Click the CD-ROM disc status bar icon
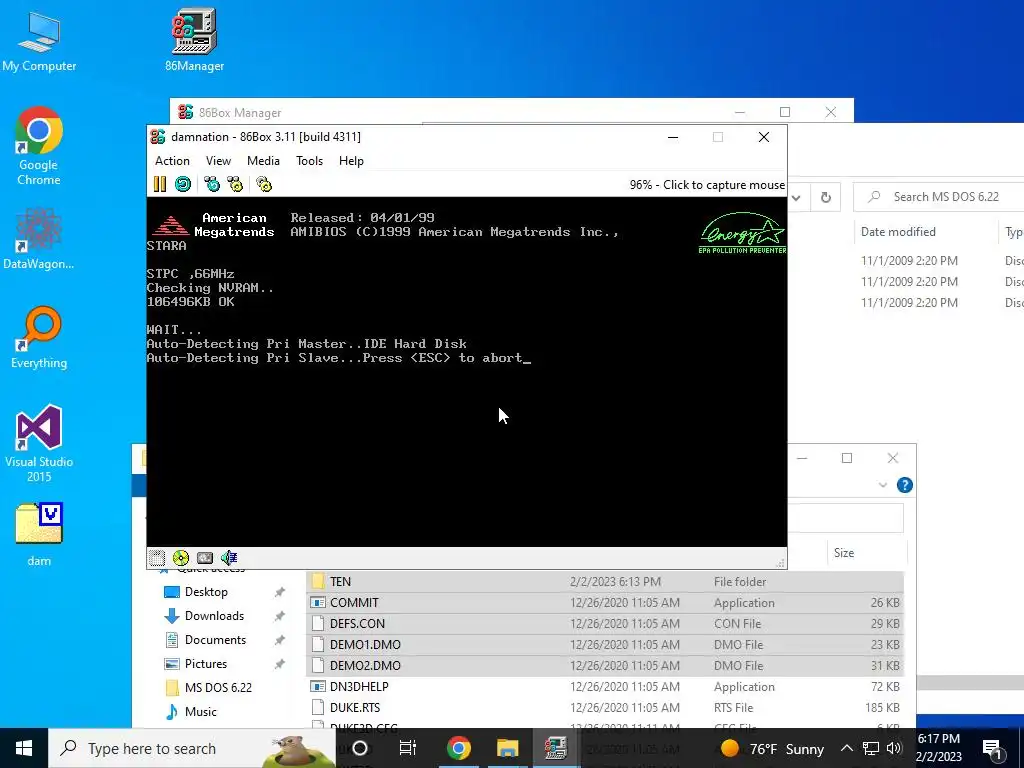The width and height of the screenshot is (1024, 768). (181, 558)
